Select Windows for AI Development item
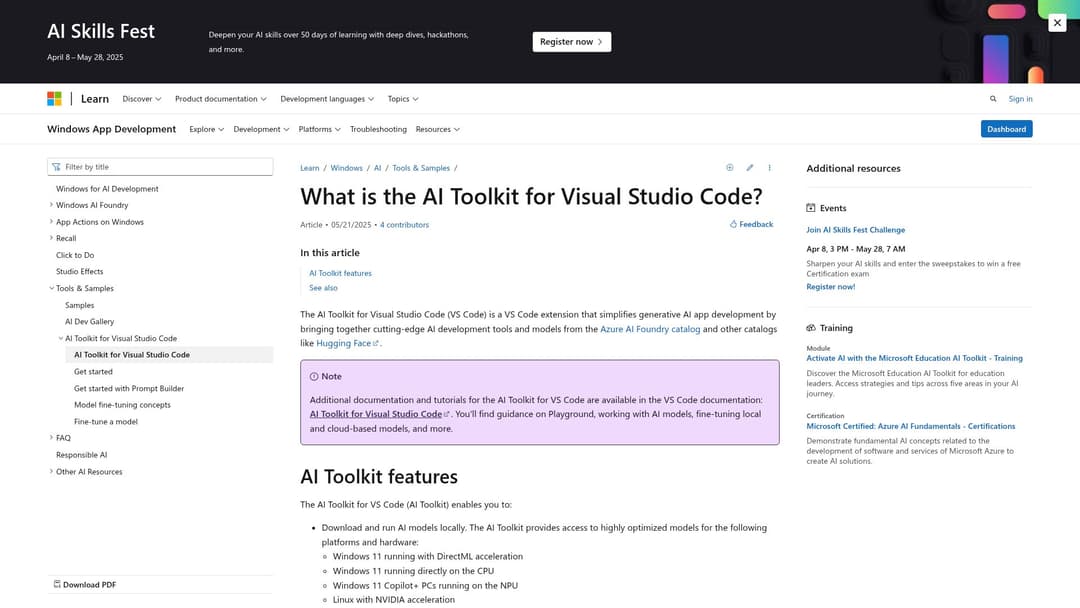Screen dimensions: 1080x608 click(107, 188)
